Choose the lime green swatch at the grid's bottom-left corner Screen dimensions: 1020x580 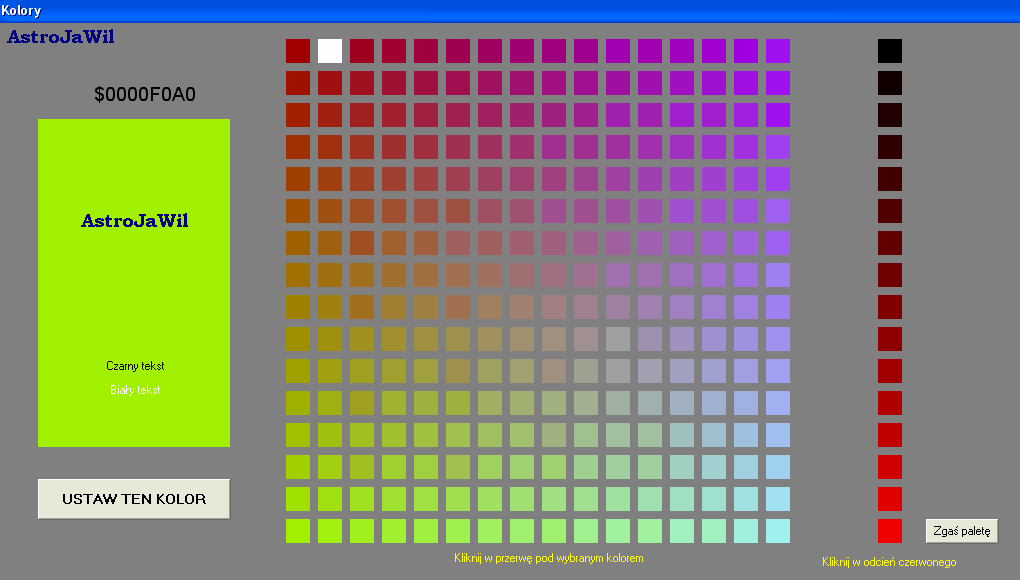click(x=298, y=531)
